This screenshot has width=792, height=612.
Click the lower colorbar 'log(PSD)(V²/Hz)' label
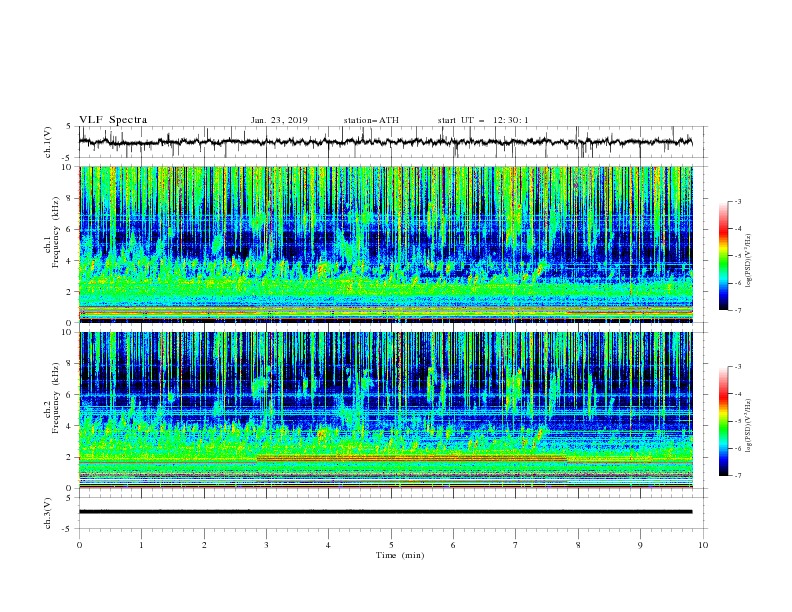point(749,426)
